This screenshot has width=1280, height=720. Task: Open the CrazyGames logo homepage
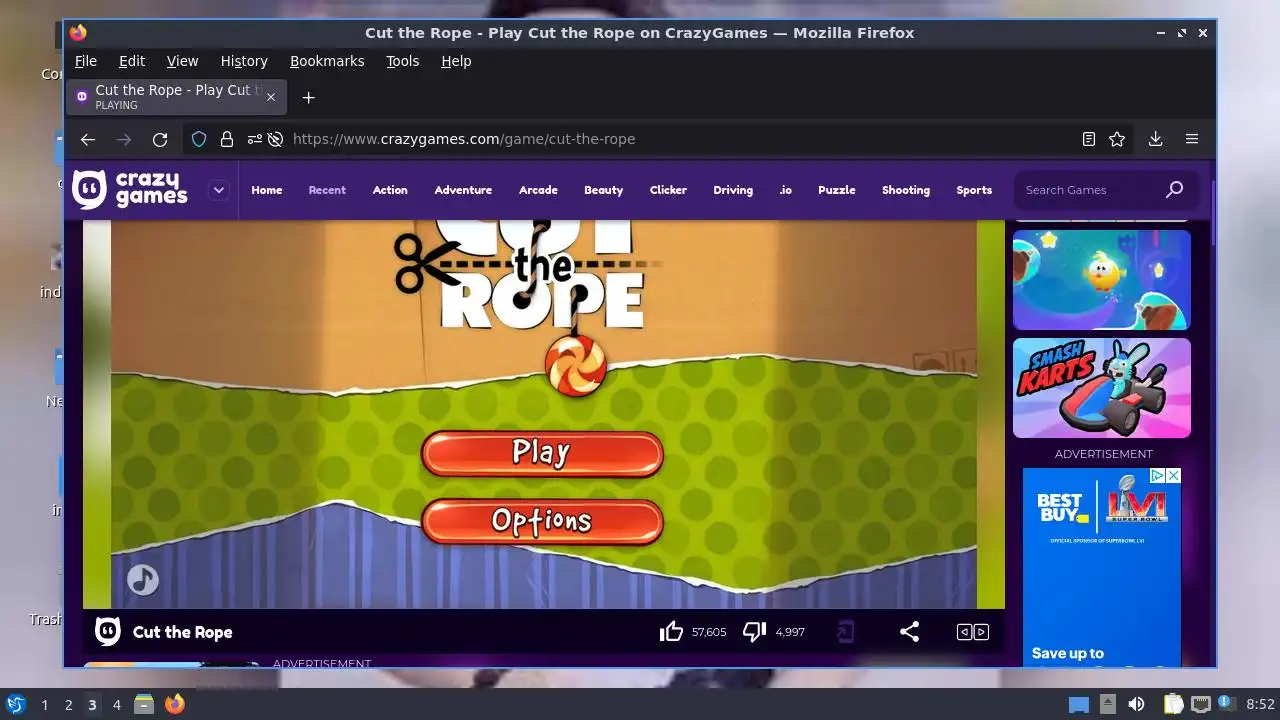(130, 189)
